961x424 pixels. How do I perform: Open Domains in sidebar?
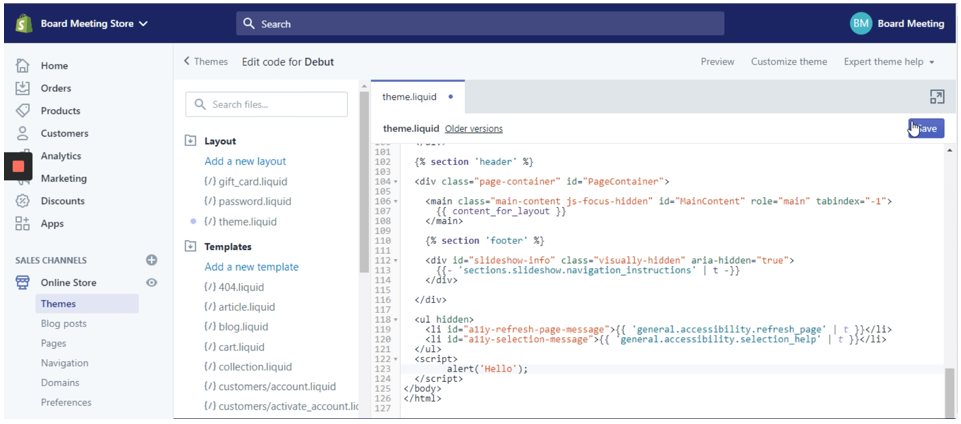coord(60,382)
